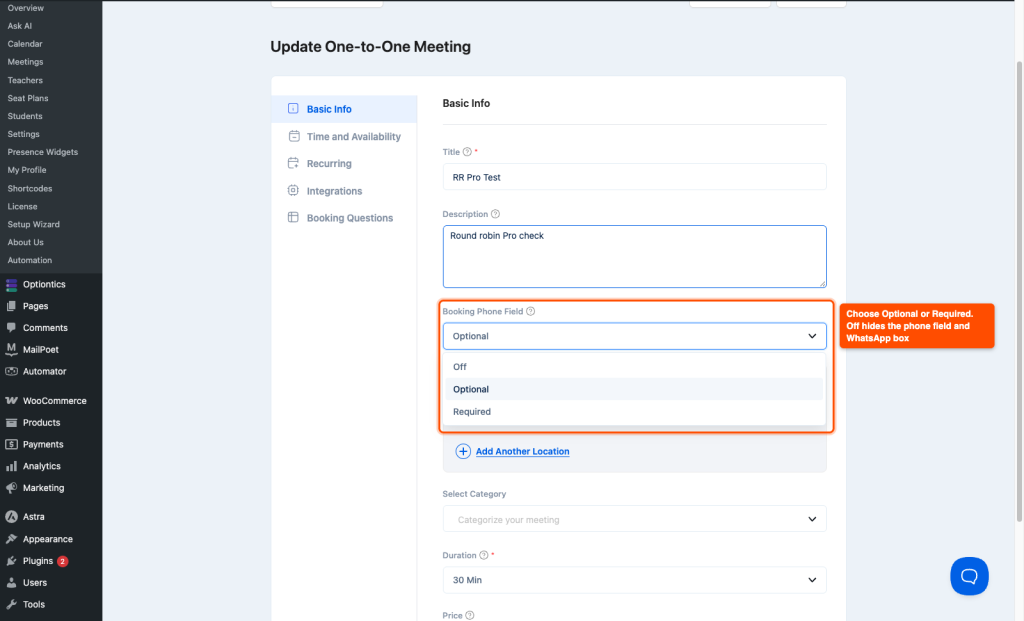This screenshot has height=621, width=1024.
Task: Open Meetings in the sidebar menu
Action: point(25,61)
